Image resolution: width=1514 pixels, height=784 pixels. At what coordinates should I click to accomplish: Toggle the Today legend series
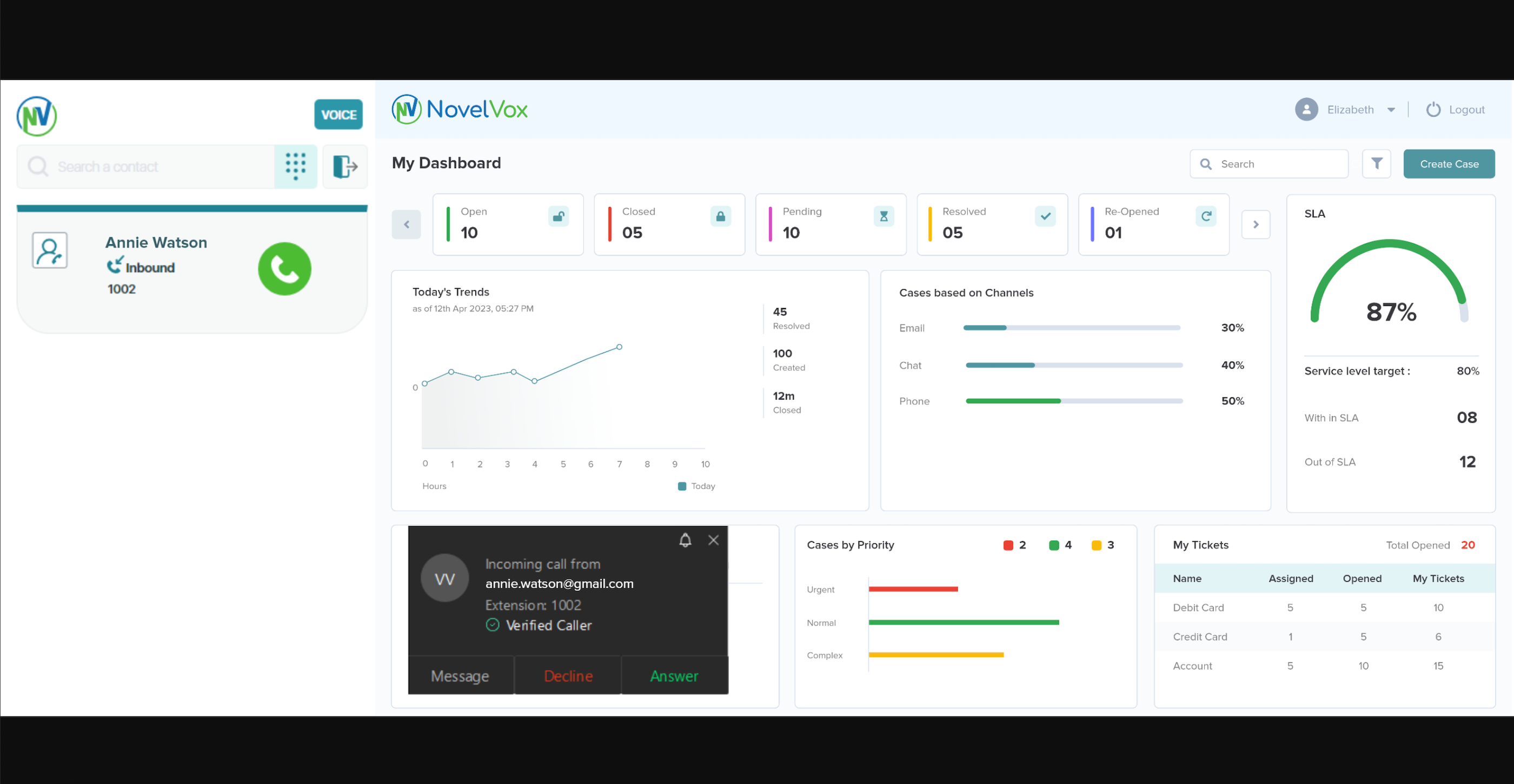696,486
